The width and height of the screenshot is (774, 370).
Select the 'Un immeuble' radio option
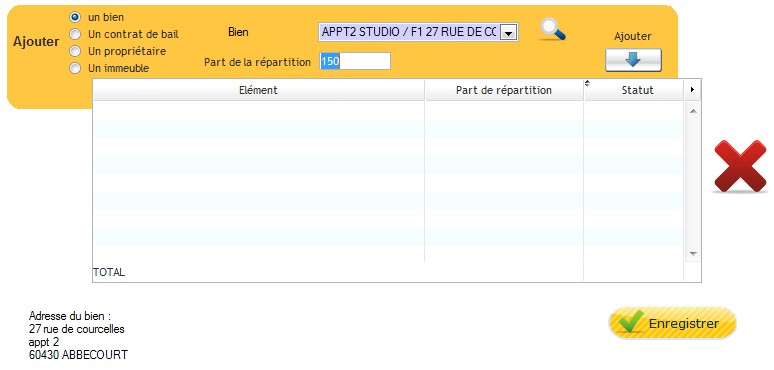pos(75,68)
